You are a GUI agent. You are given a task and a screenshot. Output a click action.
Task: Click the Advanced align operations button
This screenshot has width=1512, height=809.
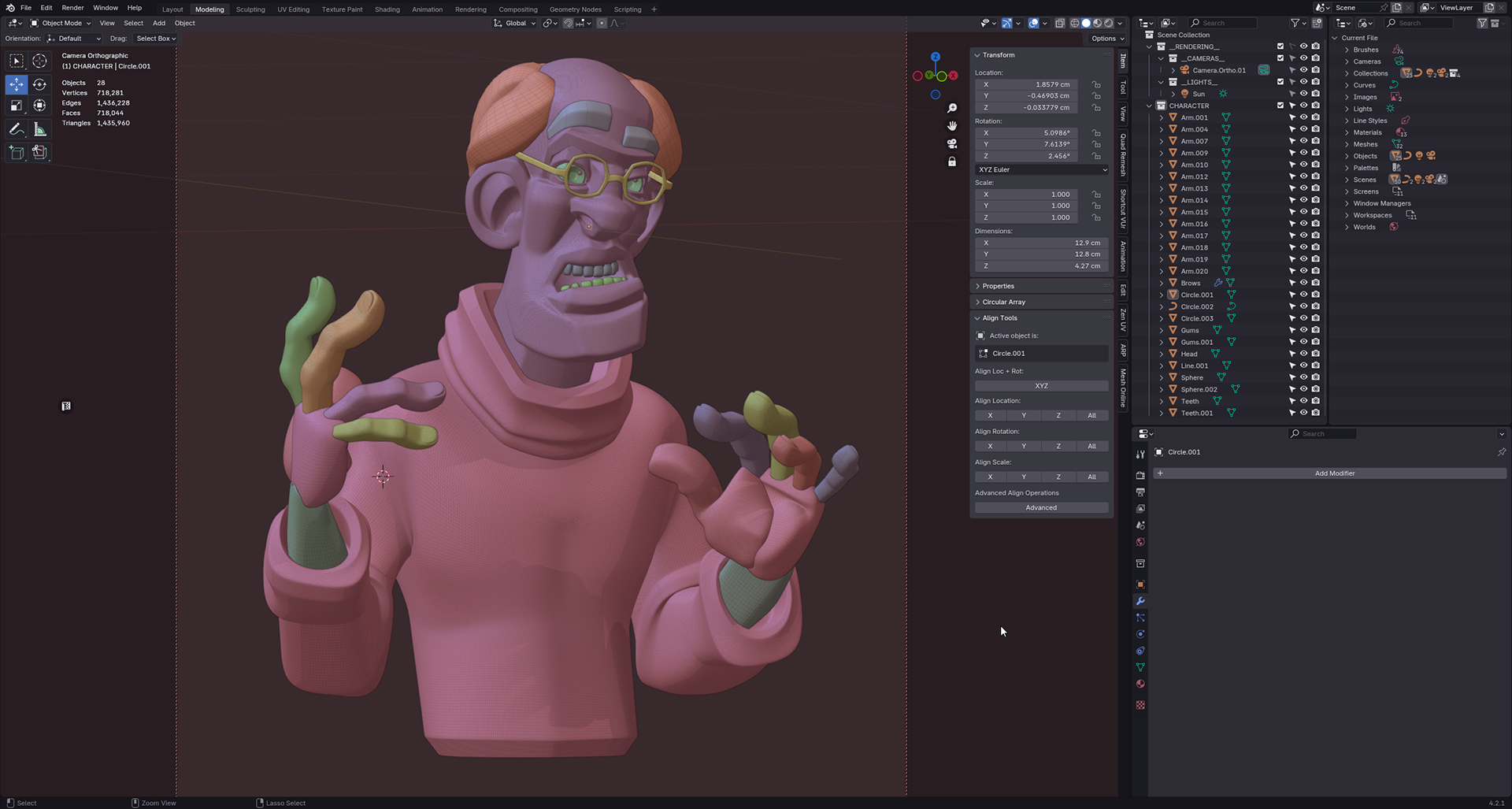click(1042, 508)
